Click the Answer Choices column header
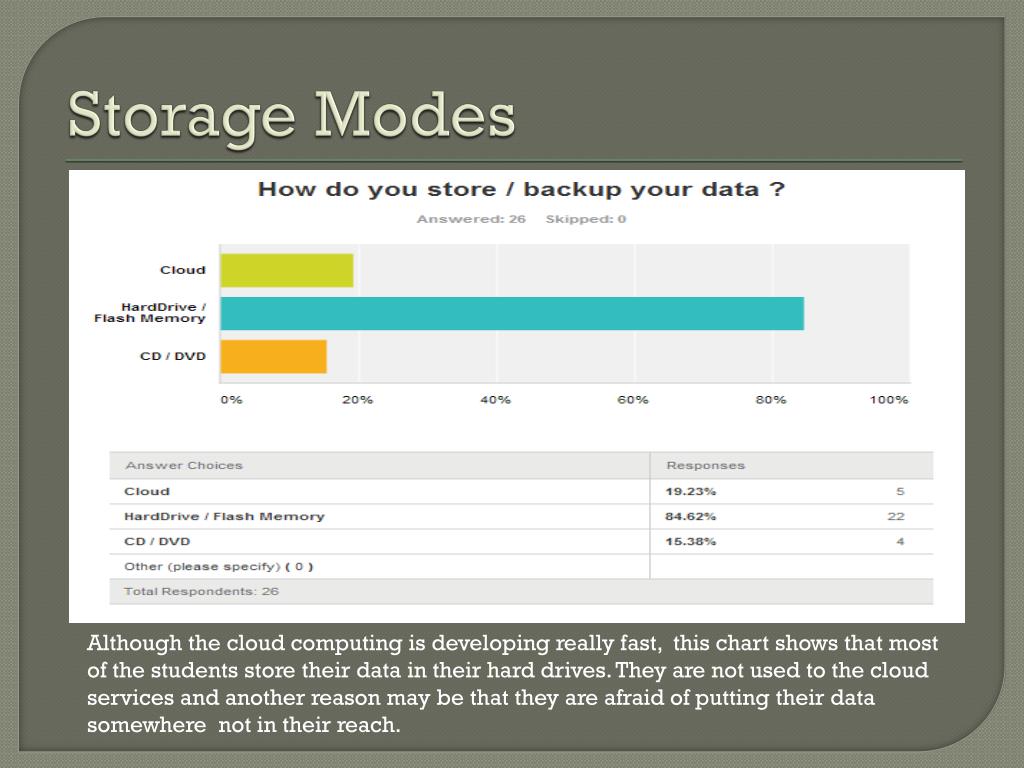Viewport: 1024px width, 768px height. [184, 466]
